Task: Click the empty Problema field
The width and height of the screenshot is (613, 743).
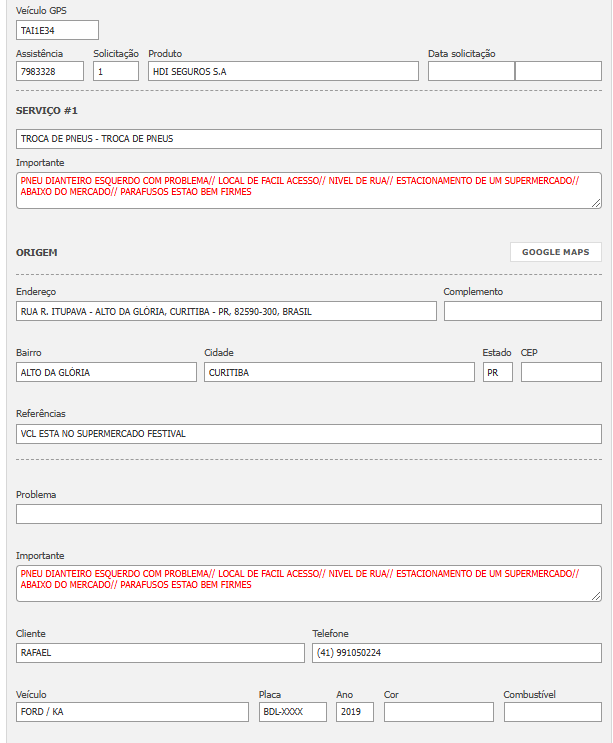Action: [x=309, y=514]
